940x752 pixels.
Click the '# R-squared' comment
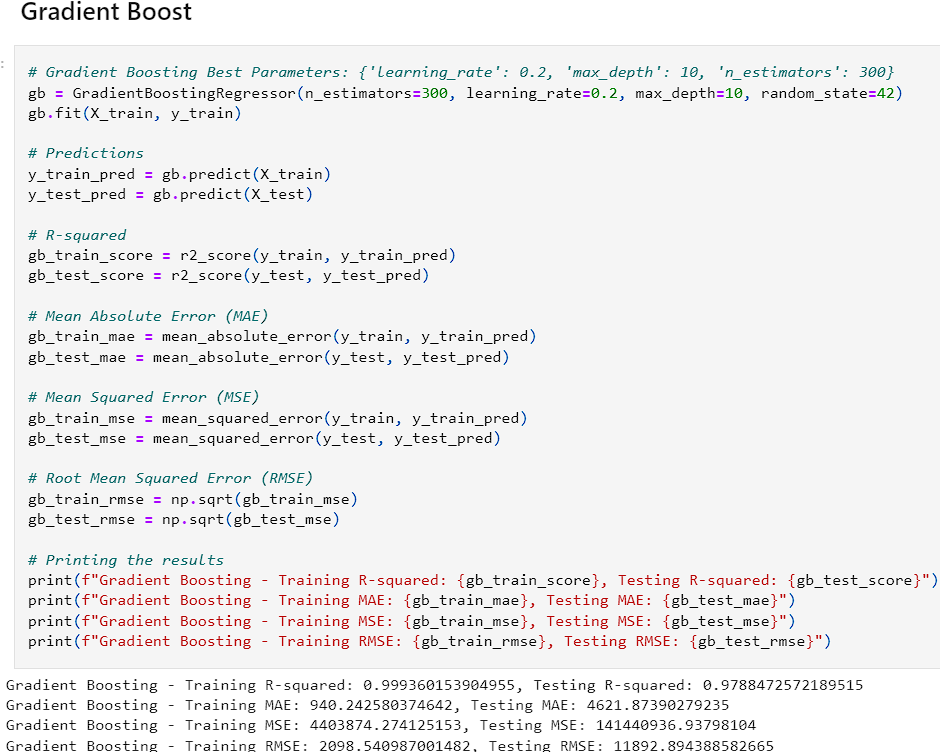(x=77, y=235)
